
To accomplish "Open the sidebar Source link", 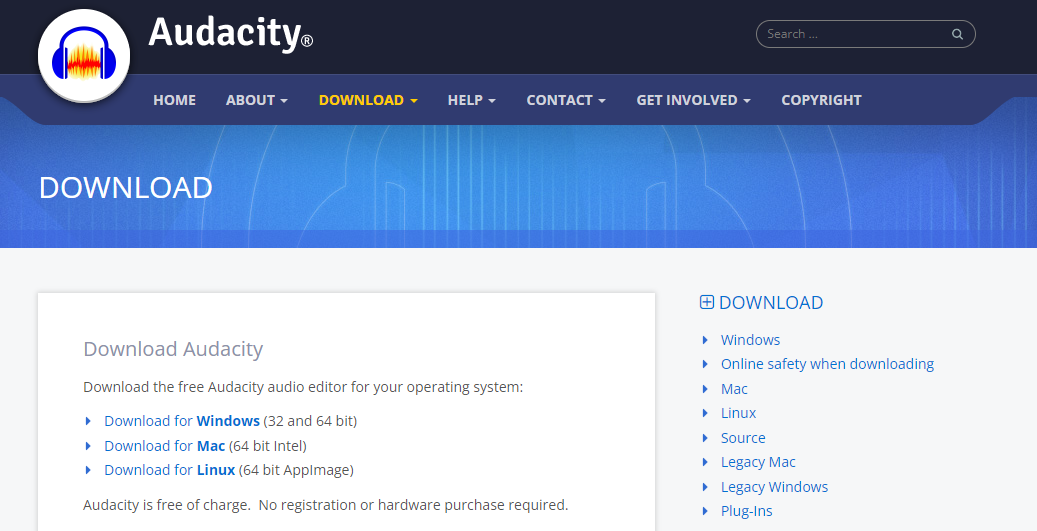I will (743, 438).
